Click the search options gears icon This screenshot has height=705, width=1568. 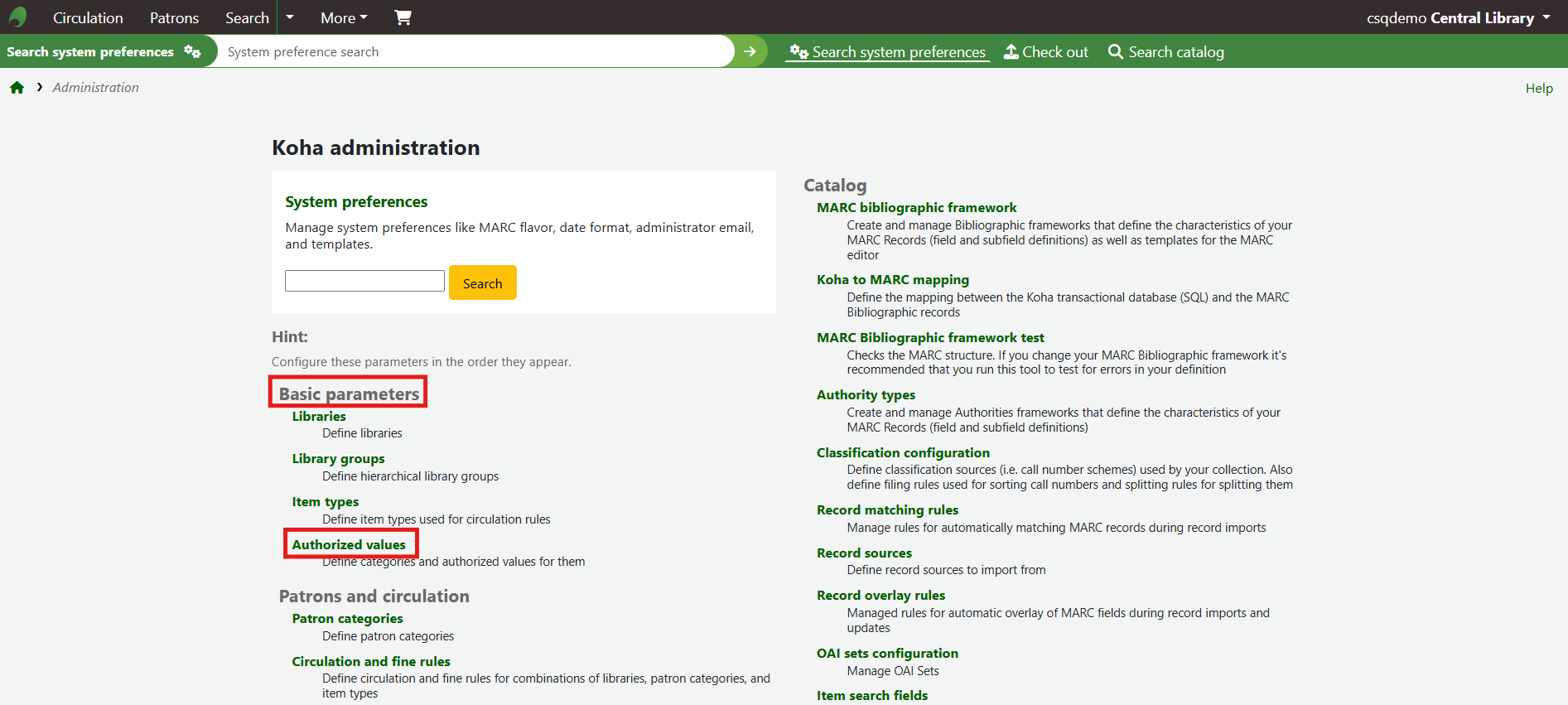click(x=192, y=51)
